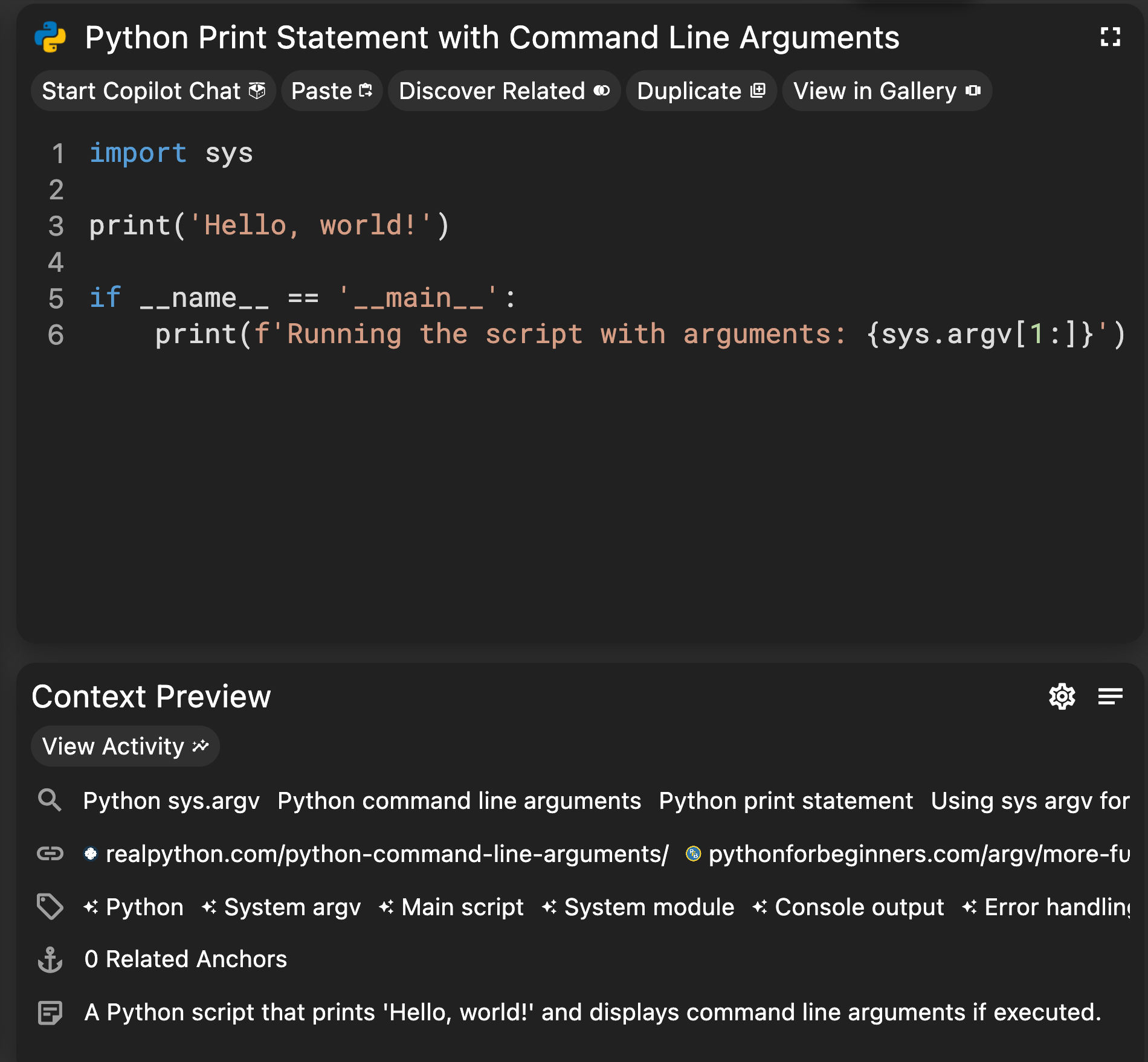Open View in Gallery
Viewport: 1148px width, 1062px height.
coord(887,91)
